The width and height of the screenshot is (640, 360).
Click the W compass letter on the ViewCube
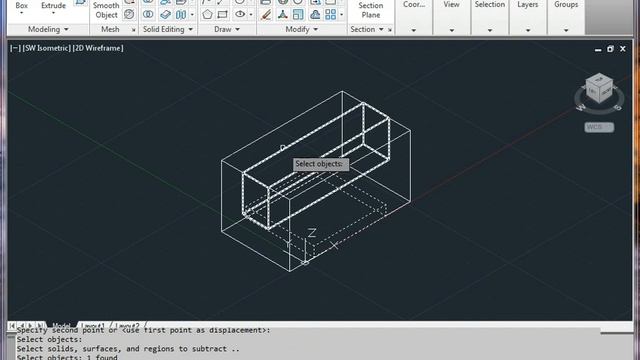(x=580, y=108)
